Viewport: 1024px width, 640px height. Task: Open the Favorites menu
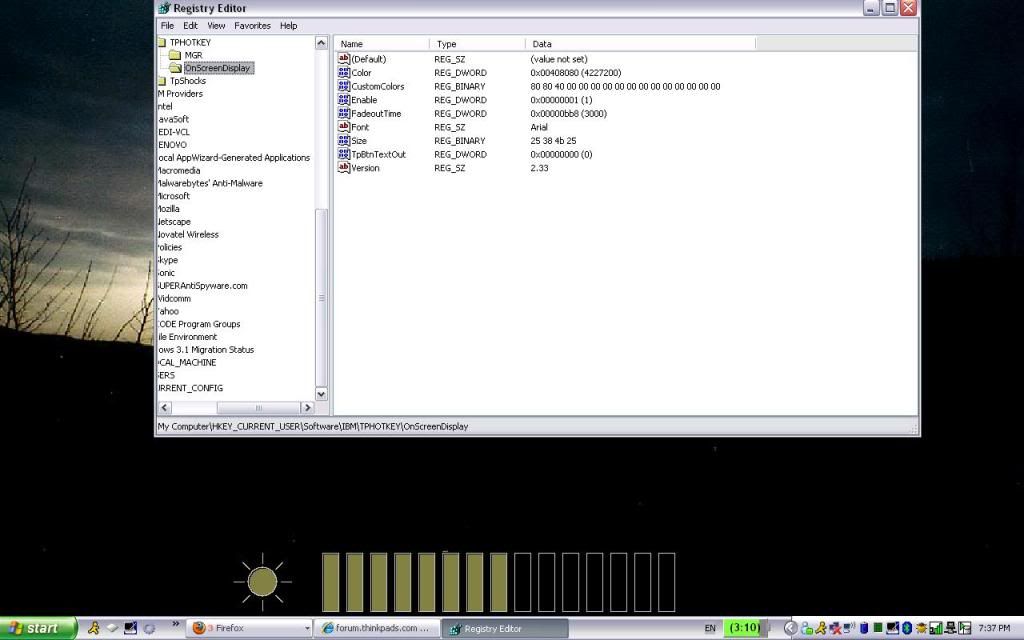point(252,26)
